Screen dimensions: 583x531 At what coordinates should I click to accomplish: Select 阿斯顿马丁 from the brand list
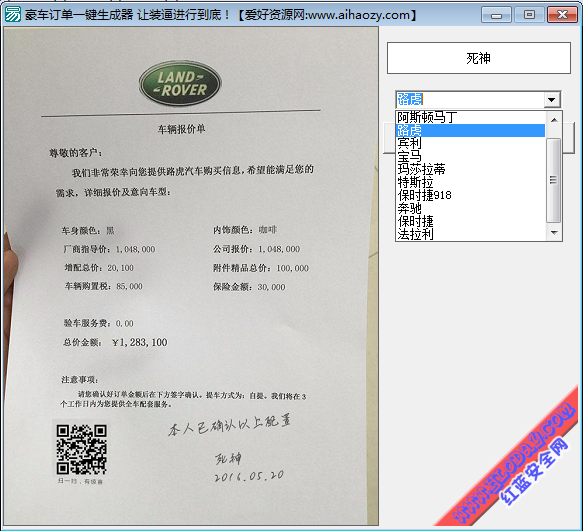470,118
